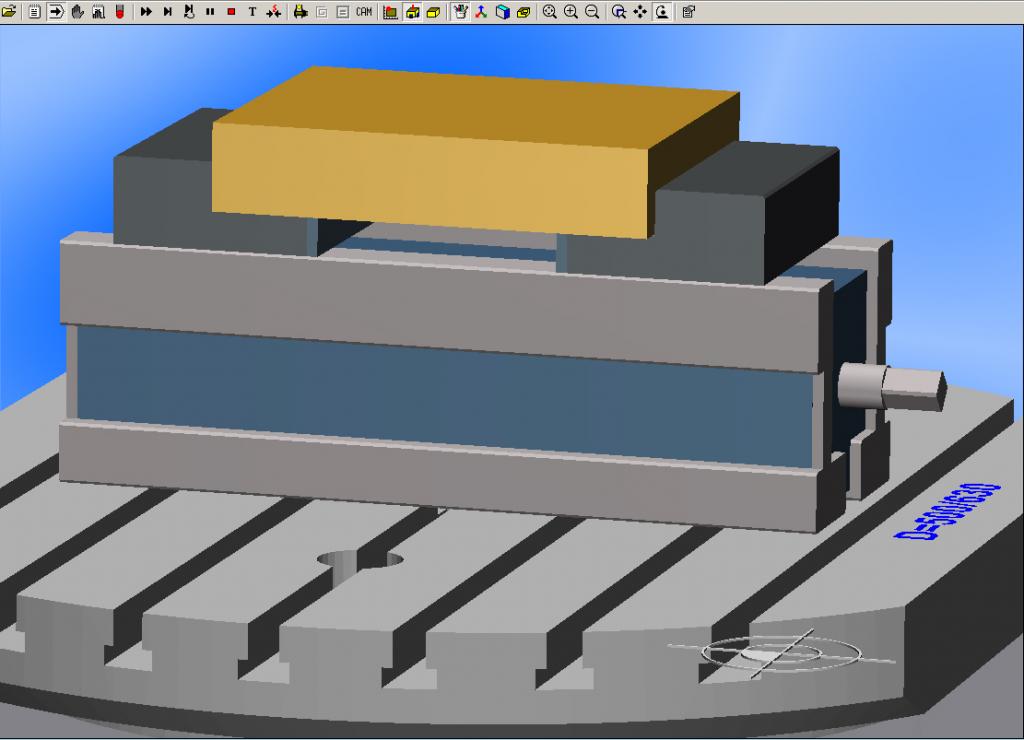Click the blue D=500/630 label on the table

947,511
